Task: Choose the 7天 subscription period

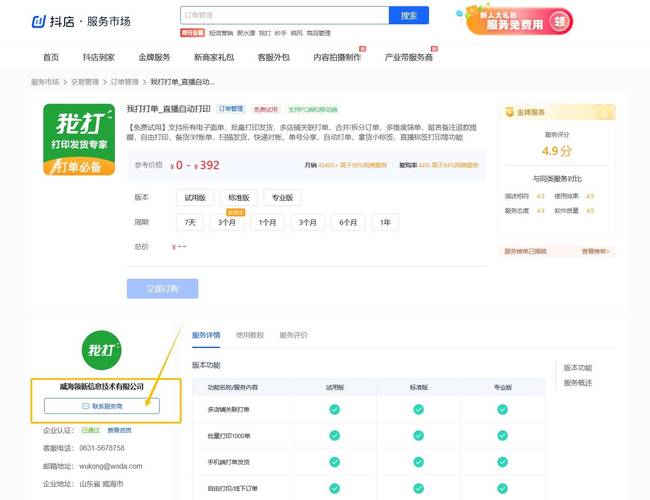Action: [190, 222]
